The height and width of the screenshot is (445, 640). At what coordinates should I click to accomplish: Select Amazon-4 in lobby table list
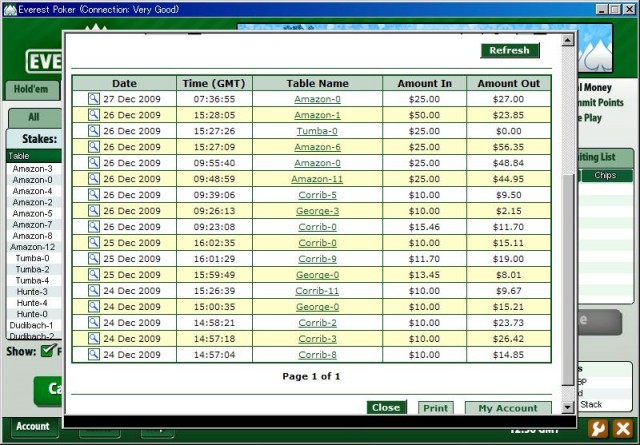pos(33,191)
